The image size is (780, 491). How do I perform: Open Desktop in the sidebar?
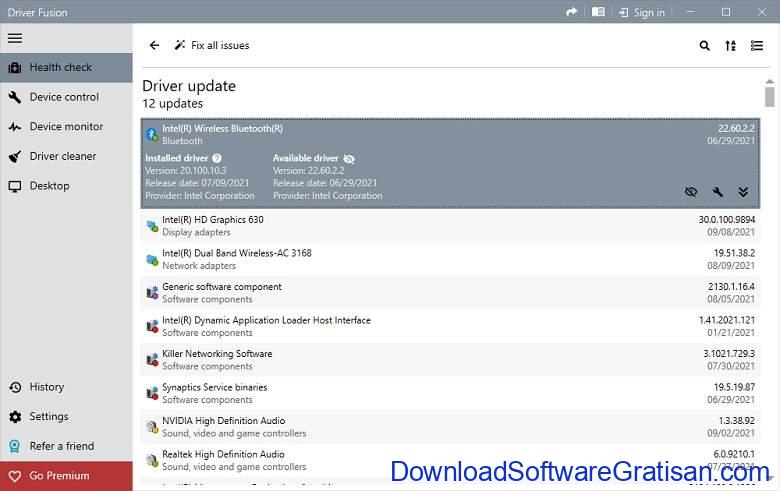tap(66, 186)
